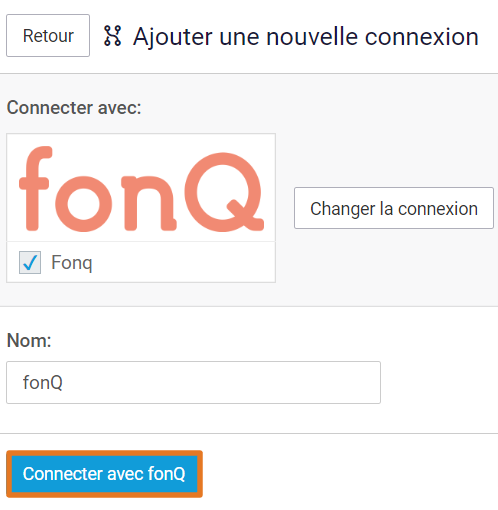Click the Retour button
This screenshot has width=498, height=510.
(48, 35)
